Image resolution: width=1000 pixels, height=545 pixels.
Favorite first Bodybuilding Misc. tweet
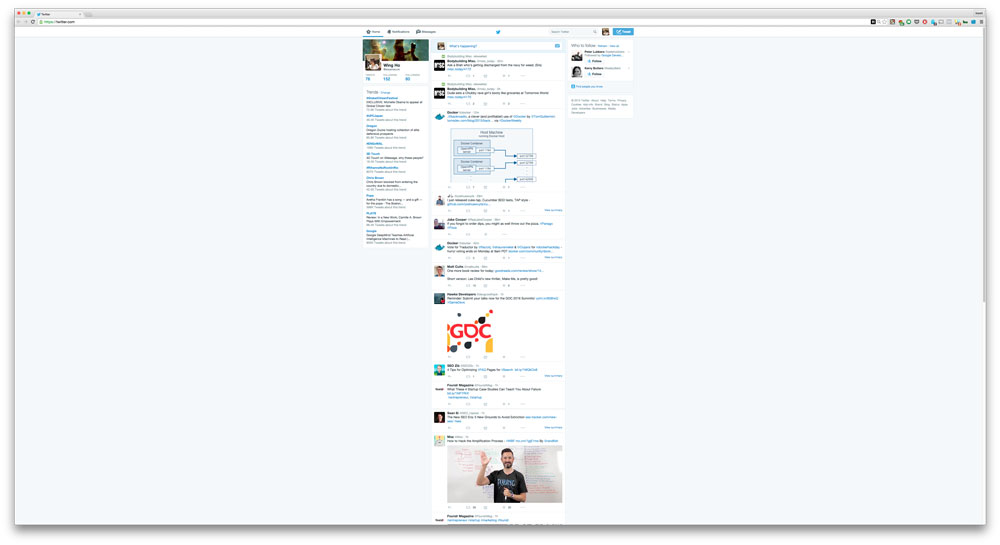tap(504, 76)
